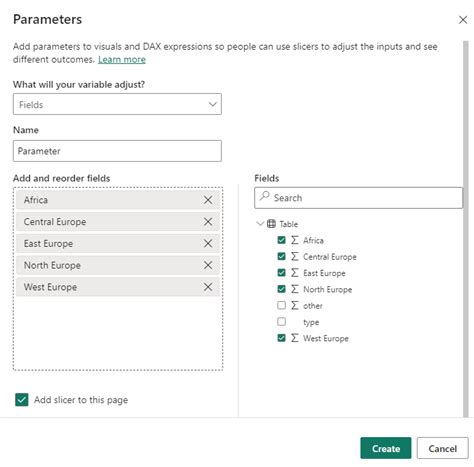Remove Africa from the reorder list
474x467 pixels.
click(208, 200)
